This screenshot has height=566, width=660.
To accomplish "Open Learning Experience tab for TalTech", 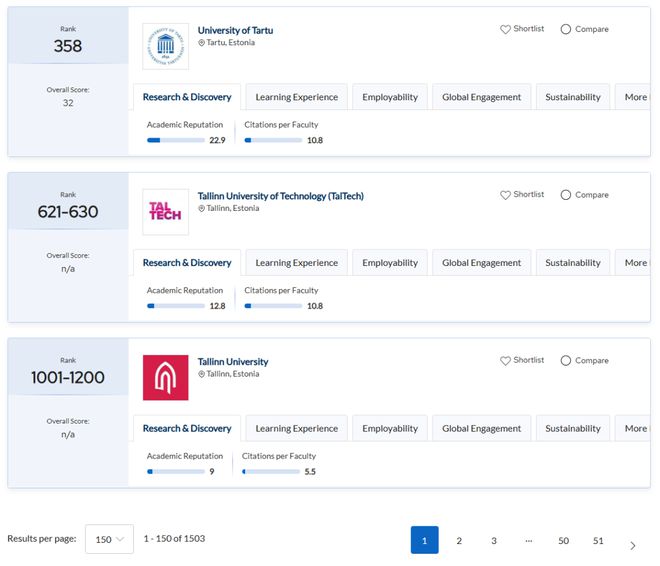I will point(297,263).
